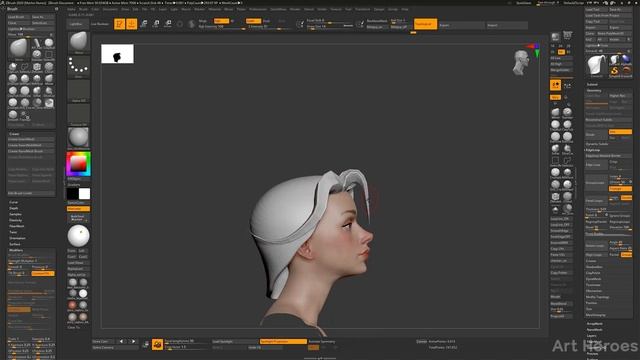Open the current brush thumbnail on left shelf

(x=78, y=42)
